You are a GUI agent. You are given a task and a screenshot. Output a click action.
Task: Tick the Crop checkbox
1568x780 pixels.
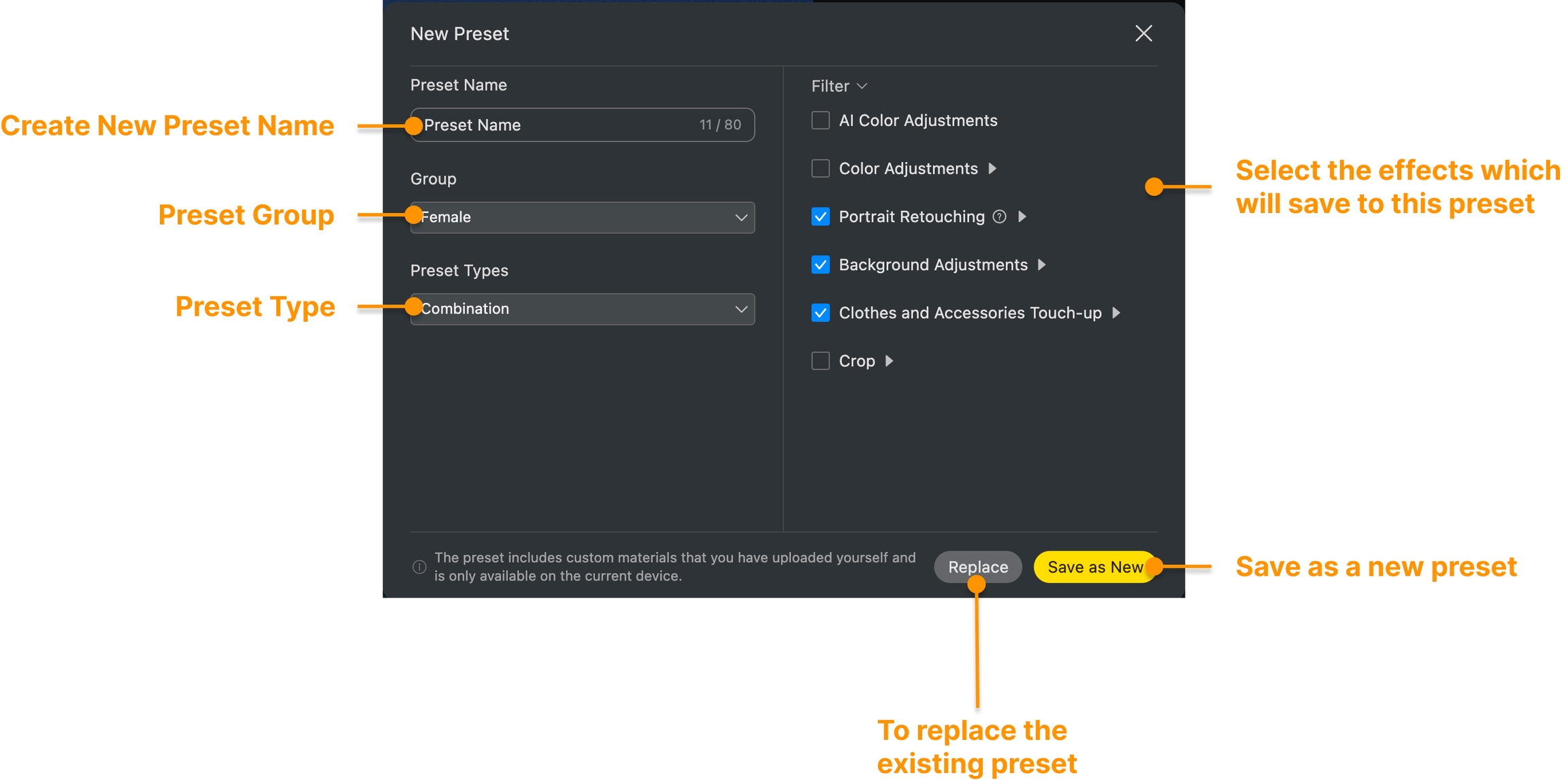coord(820,361)
